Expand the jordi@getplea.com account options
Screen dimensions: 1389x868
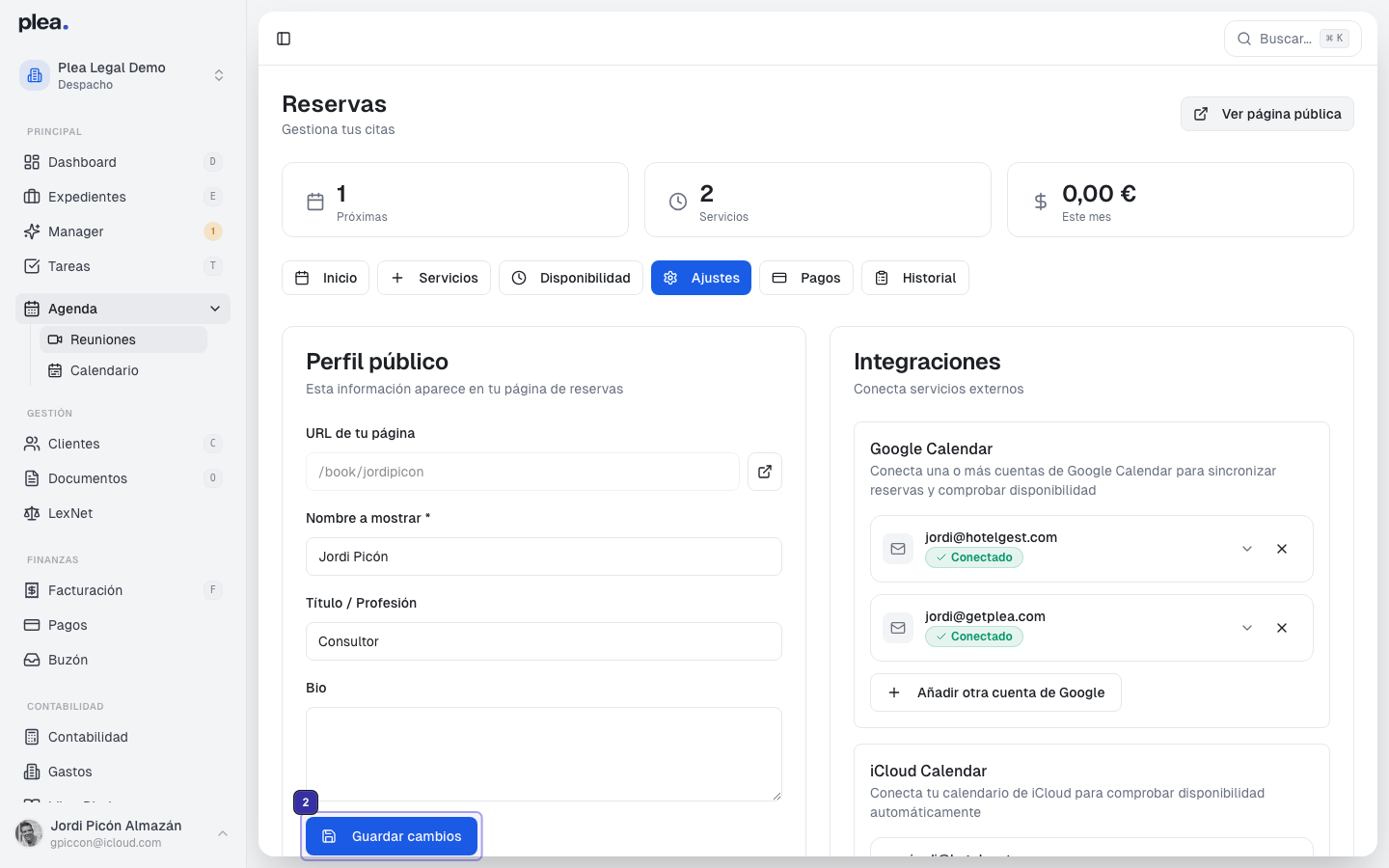point(1246,627)
